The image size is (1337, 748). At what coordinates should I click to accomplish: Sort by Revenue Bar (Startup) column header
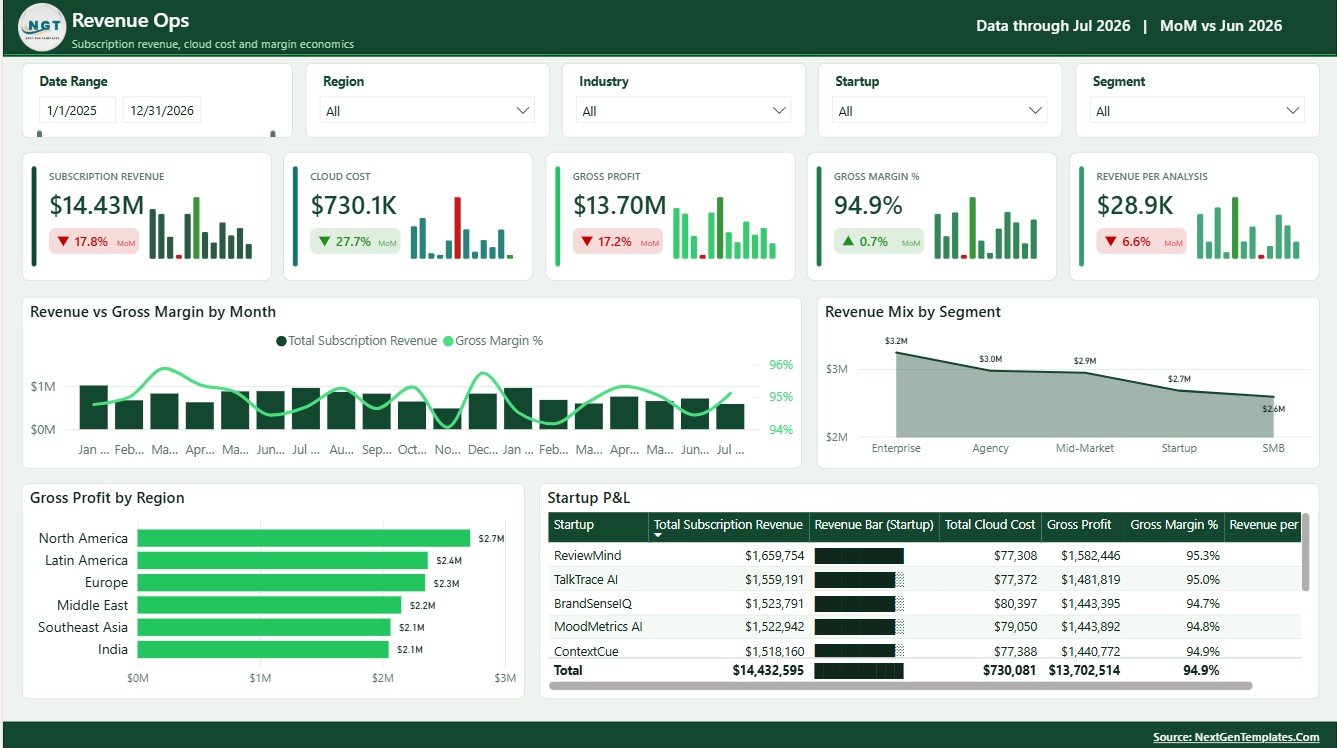[x=874, y=525]
